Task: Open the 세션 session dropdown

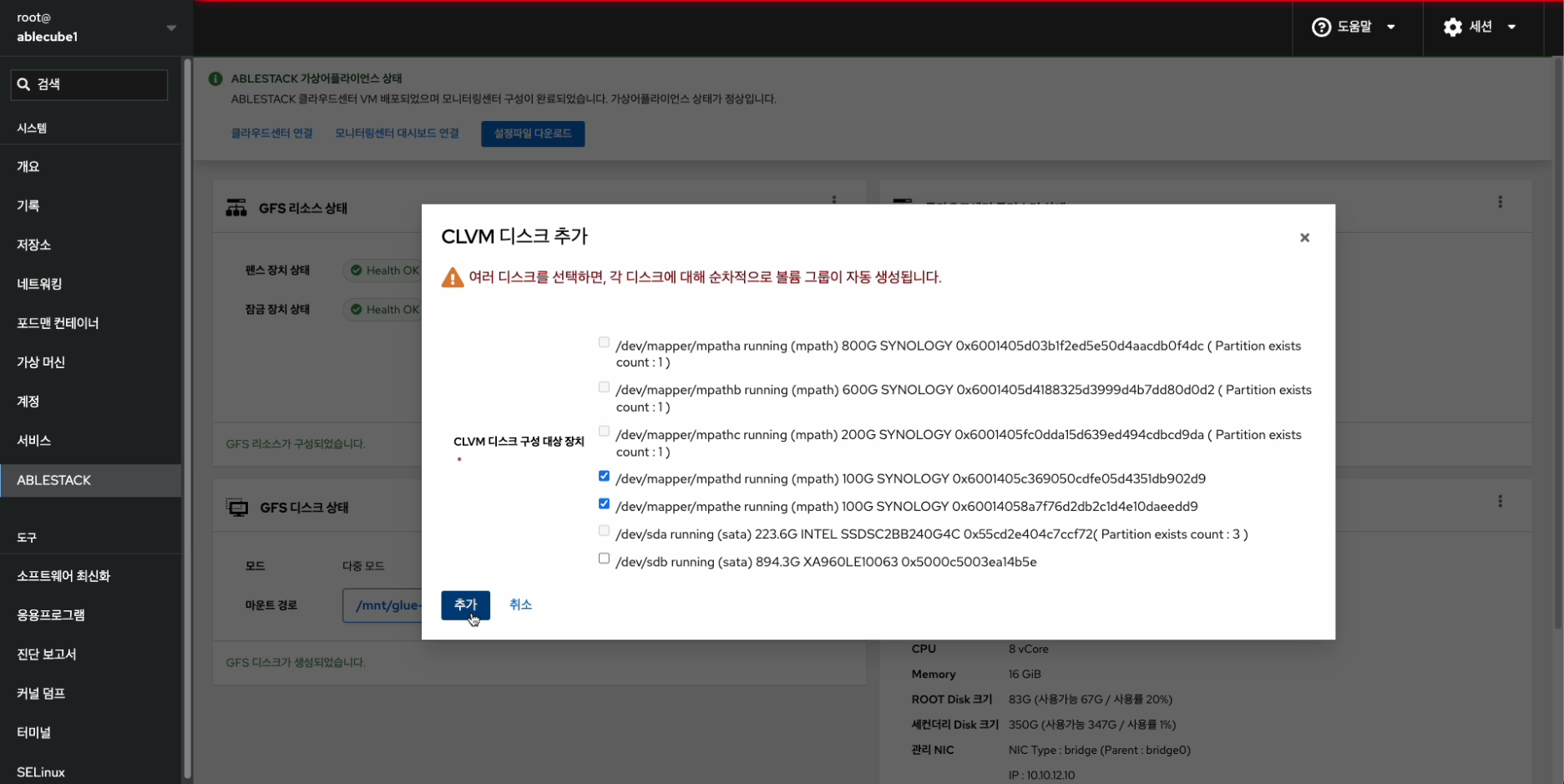Action: pyautogui.click(x=1480, y=28)
